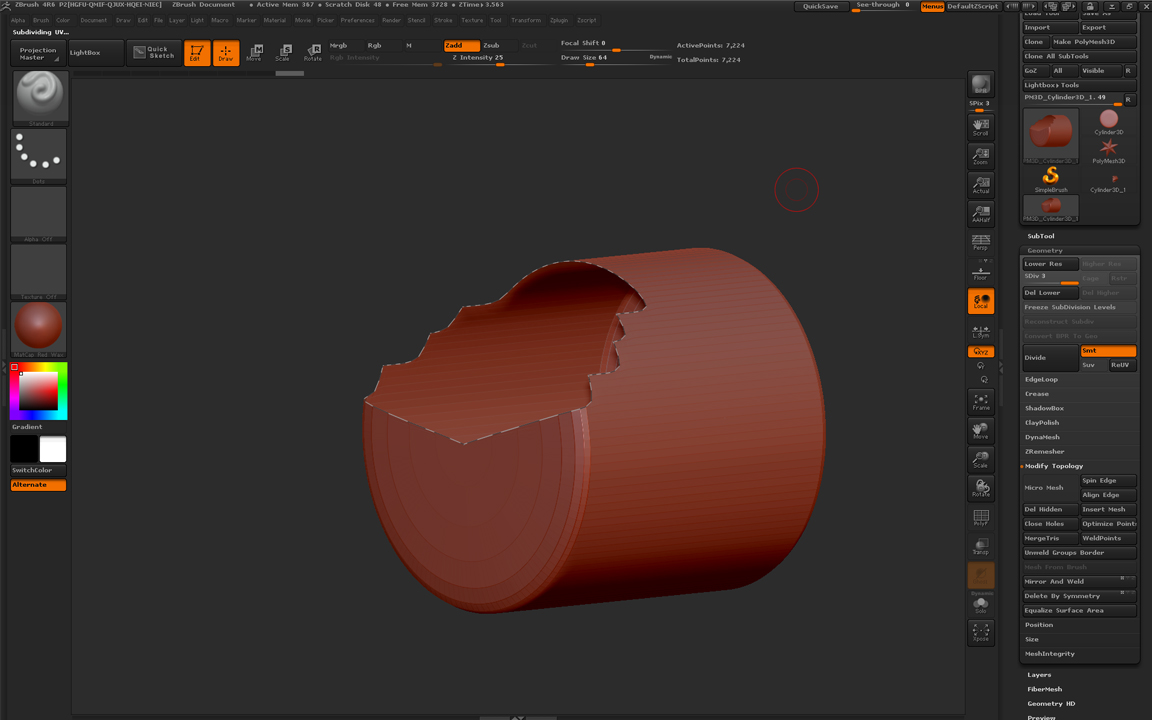Image resolution: width=1152 pixels, height=720 pixels.
Task: Toggle Edit mode in the top shelf
Action: pyautogui.click(x=197, y=53)
